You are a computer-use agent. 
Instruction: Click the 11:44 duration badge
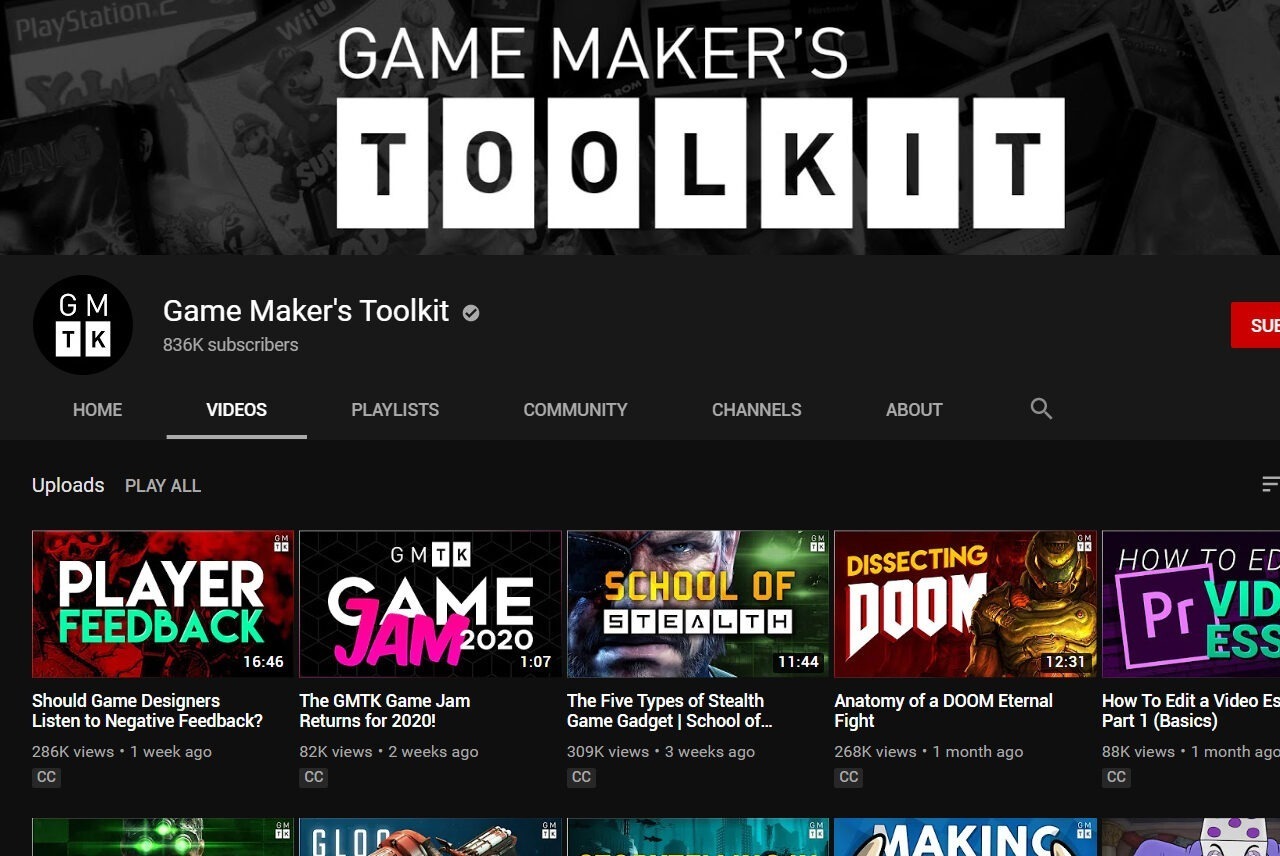pyautogui.click(x=798, y=662)
